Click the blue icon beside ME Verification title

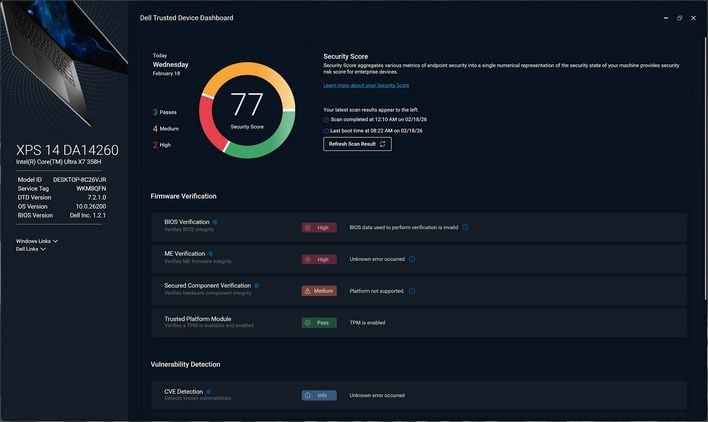(x=211, y=254)
